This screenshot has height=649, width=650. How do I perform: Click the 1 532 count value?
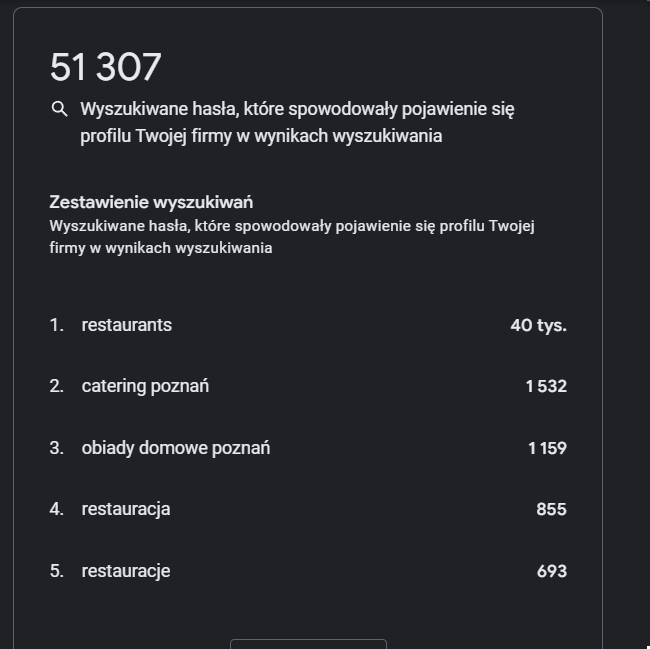point(546,386)
